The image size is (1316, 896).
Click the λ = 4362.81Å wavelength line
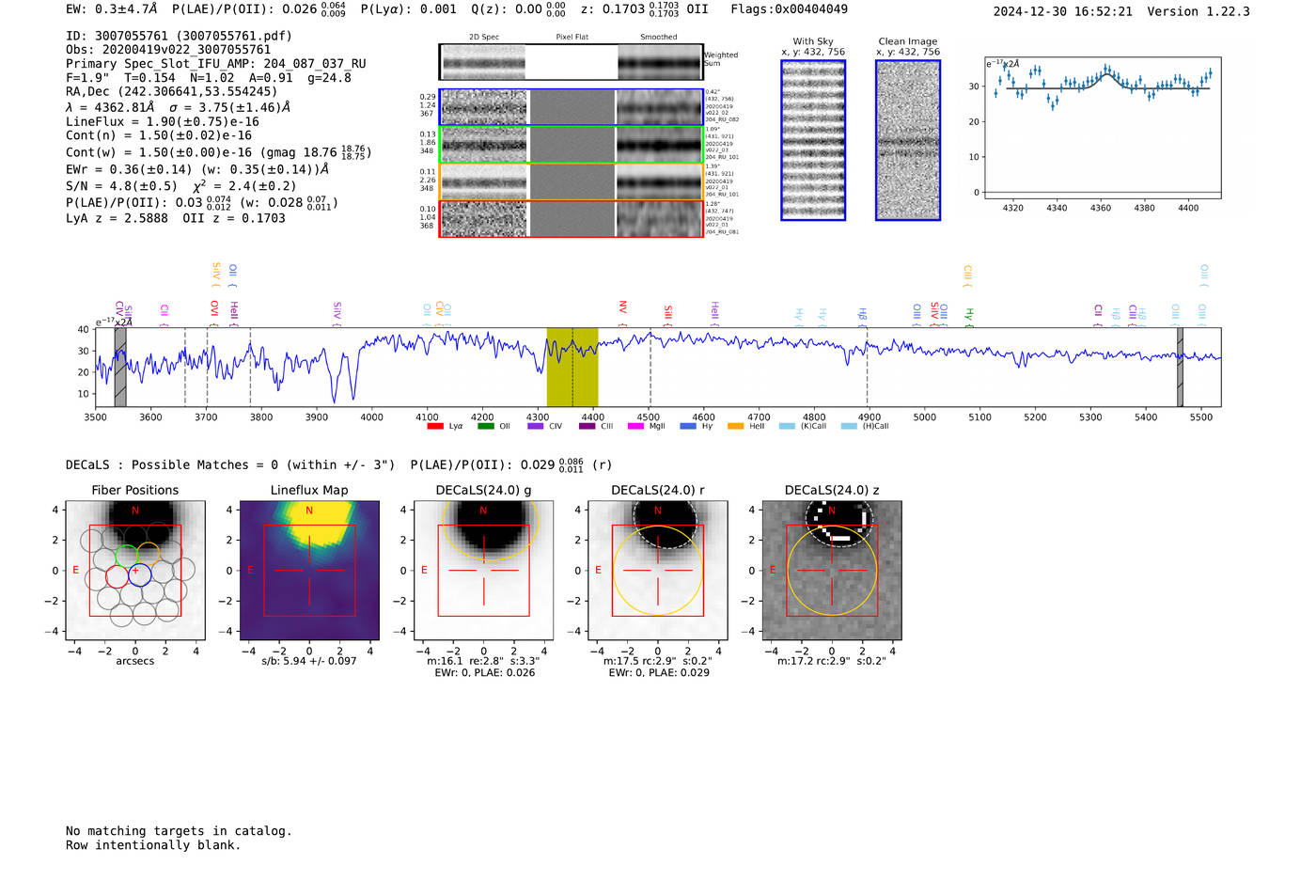(178, 107)
